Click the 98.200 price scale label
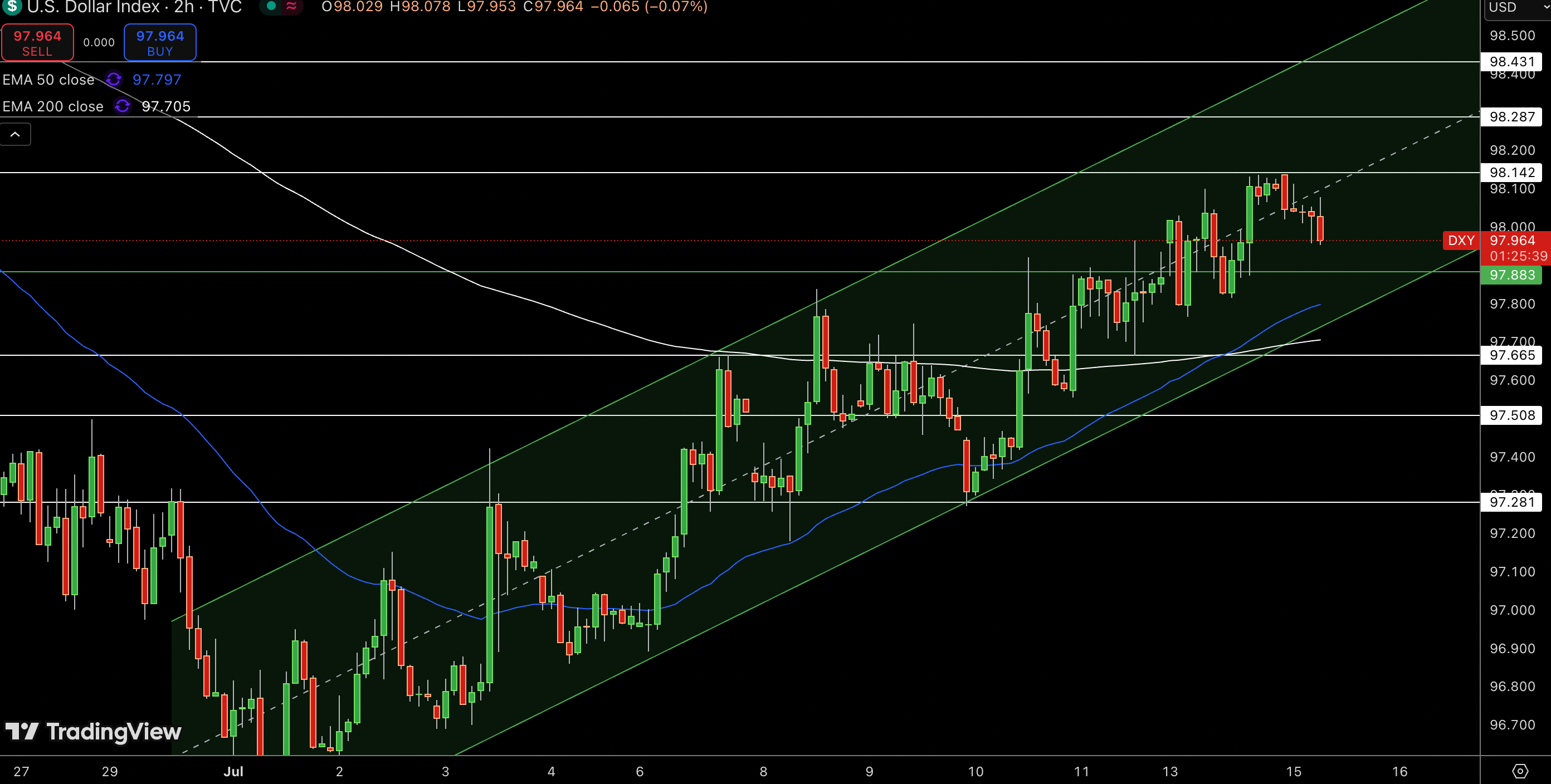1551x784 pixels. (x=1512, y=150)
